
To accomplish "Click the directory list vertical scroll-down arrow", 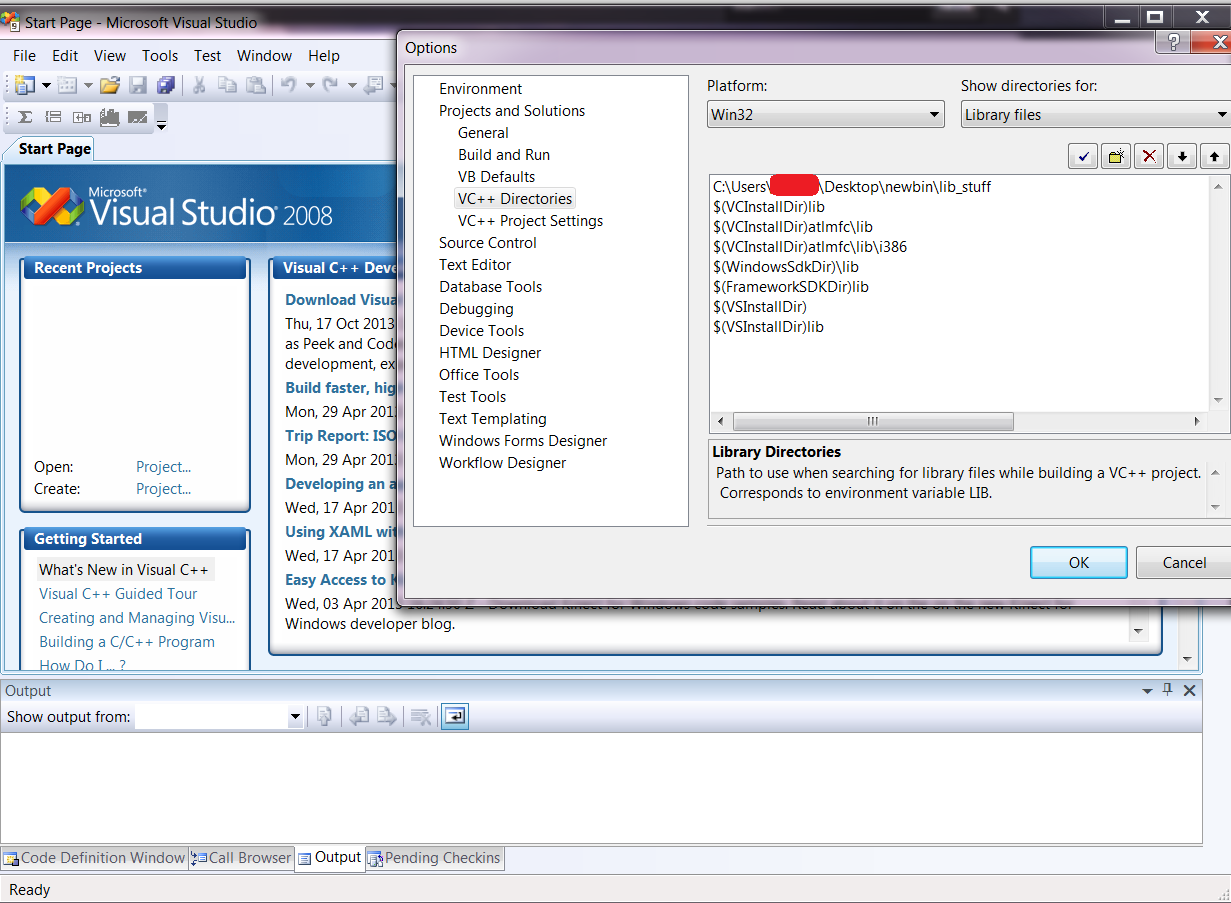I will coord(1218,400).
